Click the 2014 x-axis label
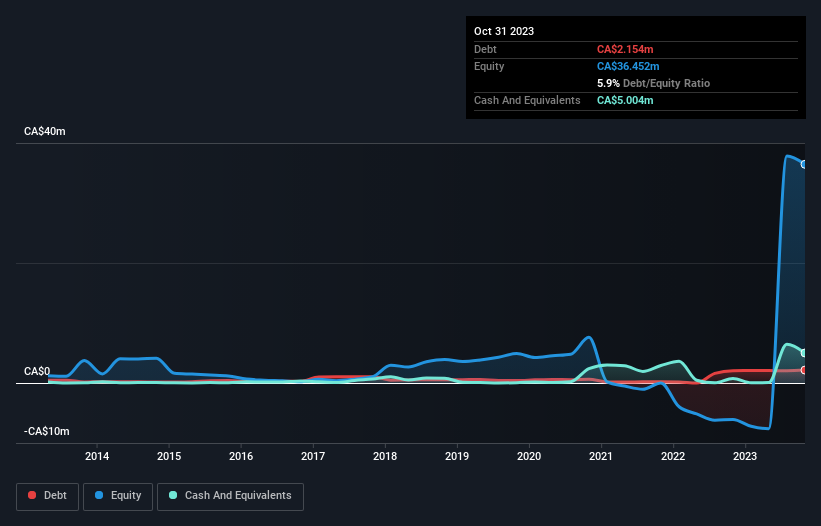The width and height of the screenshot is (821, 526). coord(97,456)
